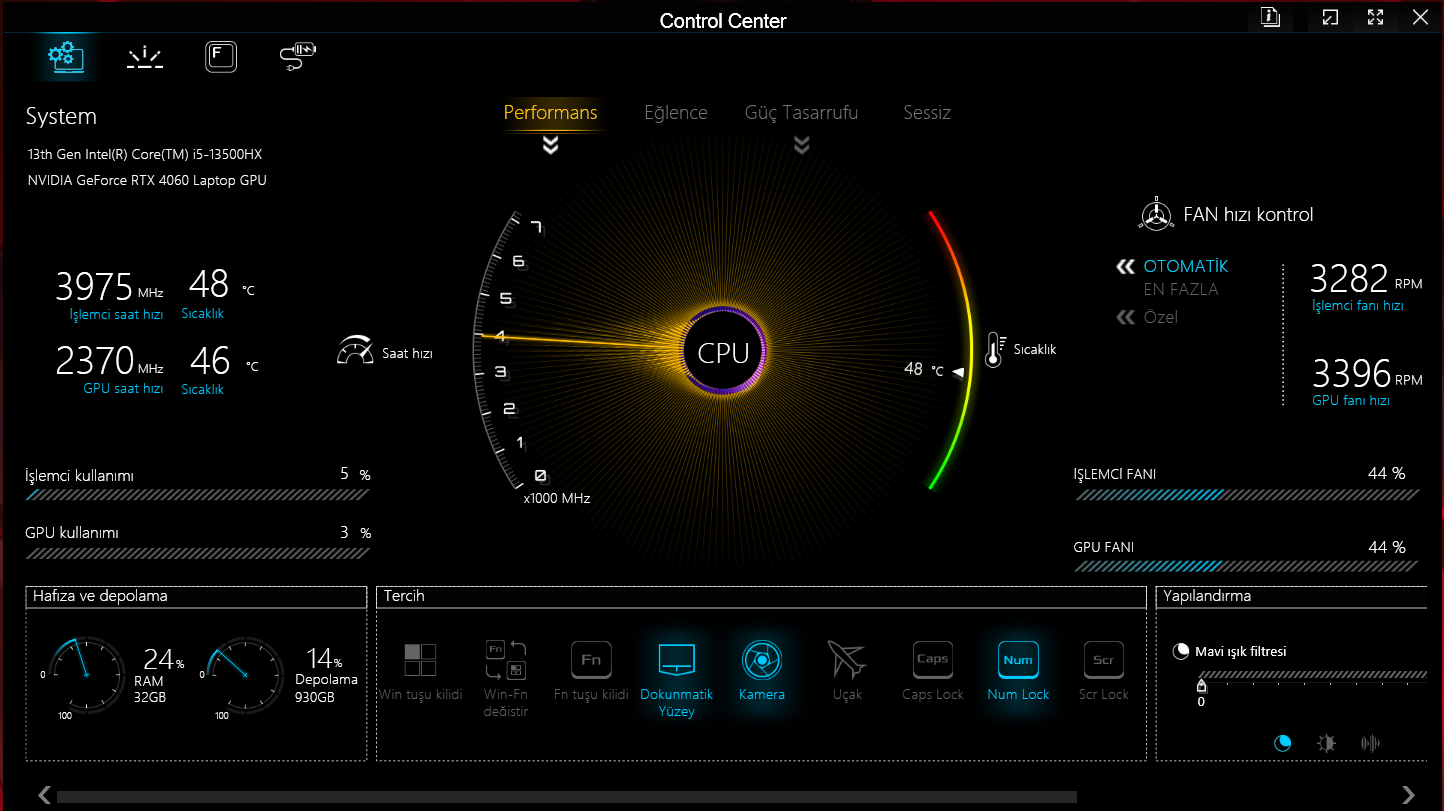Click the fullscreen expand window button
Image resolution: width=1444 pixels, height=811 pixels.
pyautogui.click(x=1375, y=17)
